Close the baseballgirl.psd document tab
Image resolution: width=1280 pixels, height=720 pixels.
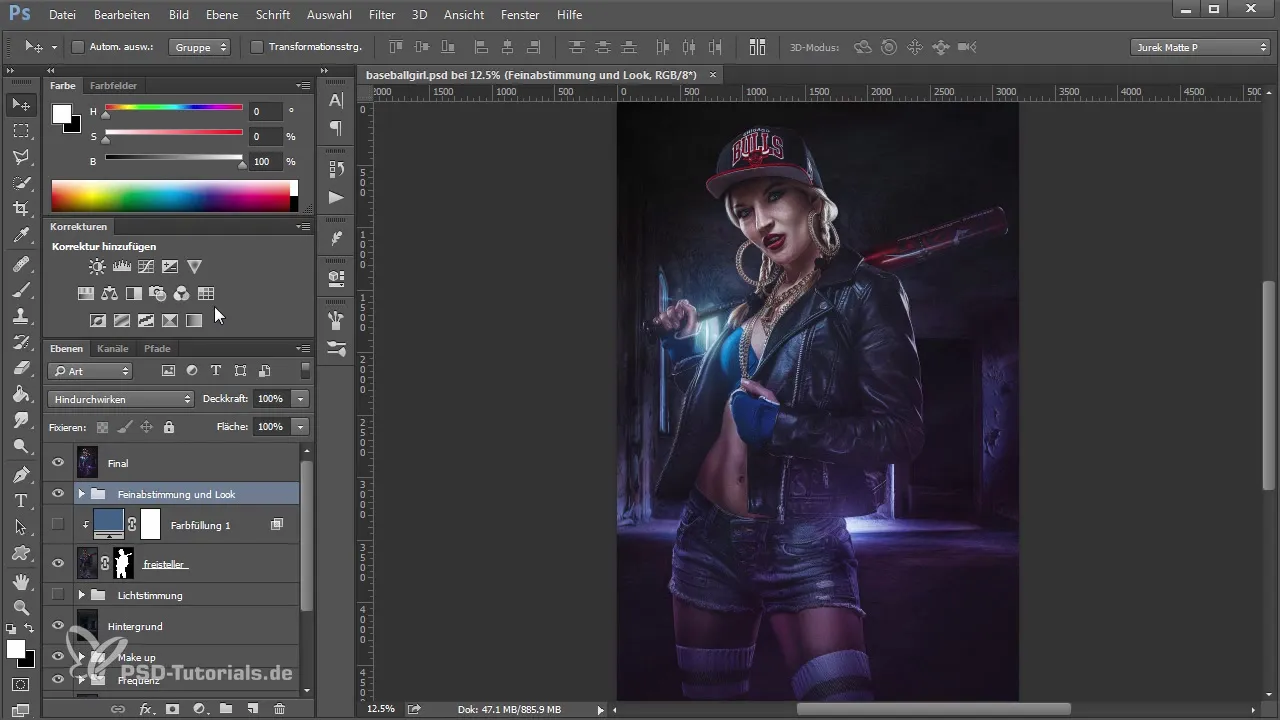pos(713,75)
